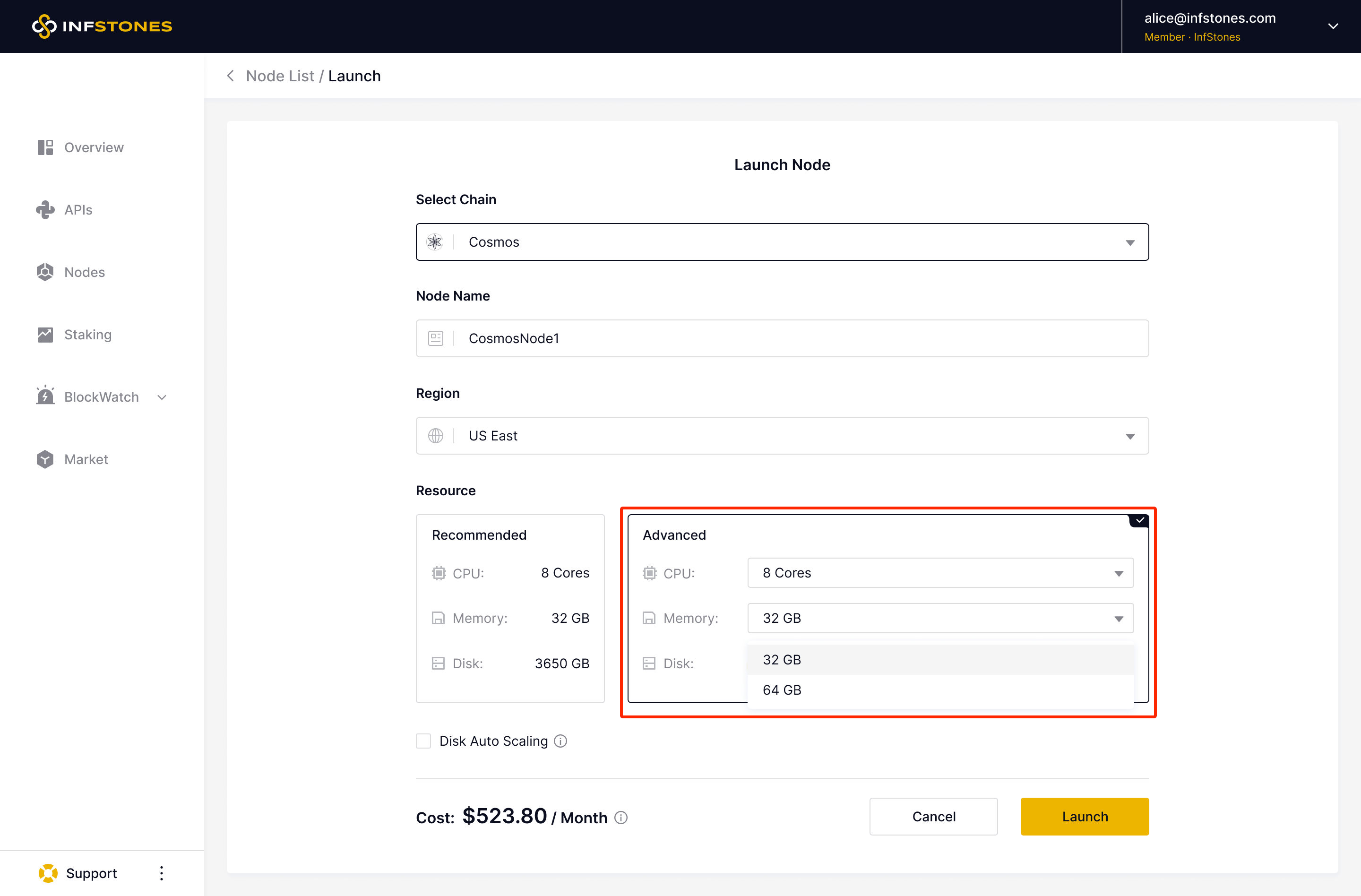
Task: Click the APIs puzzle icon
Action: pos(45,210)
